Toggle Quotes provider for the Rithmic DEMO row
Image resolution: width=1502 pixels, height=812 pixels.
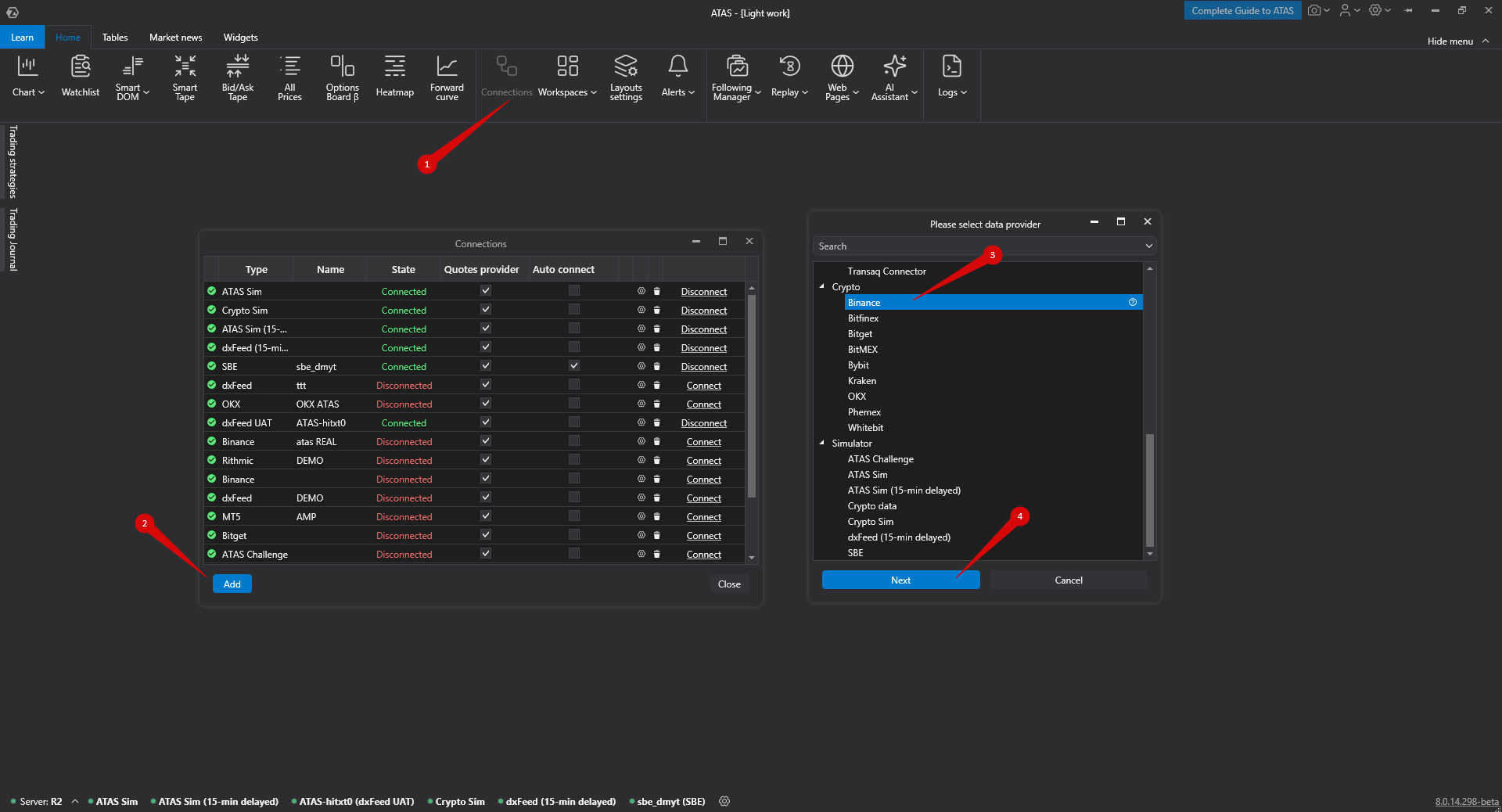click(x=486, y=459)
